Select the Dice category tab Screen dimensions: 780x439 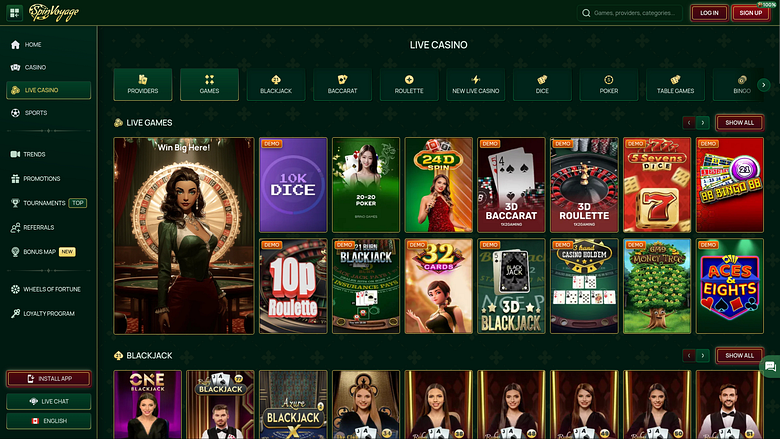coord(542,85)
